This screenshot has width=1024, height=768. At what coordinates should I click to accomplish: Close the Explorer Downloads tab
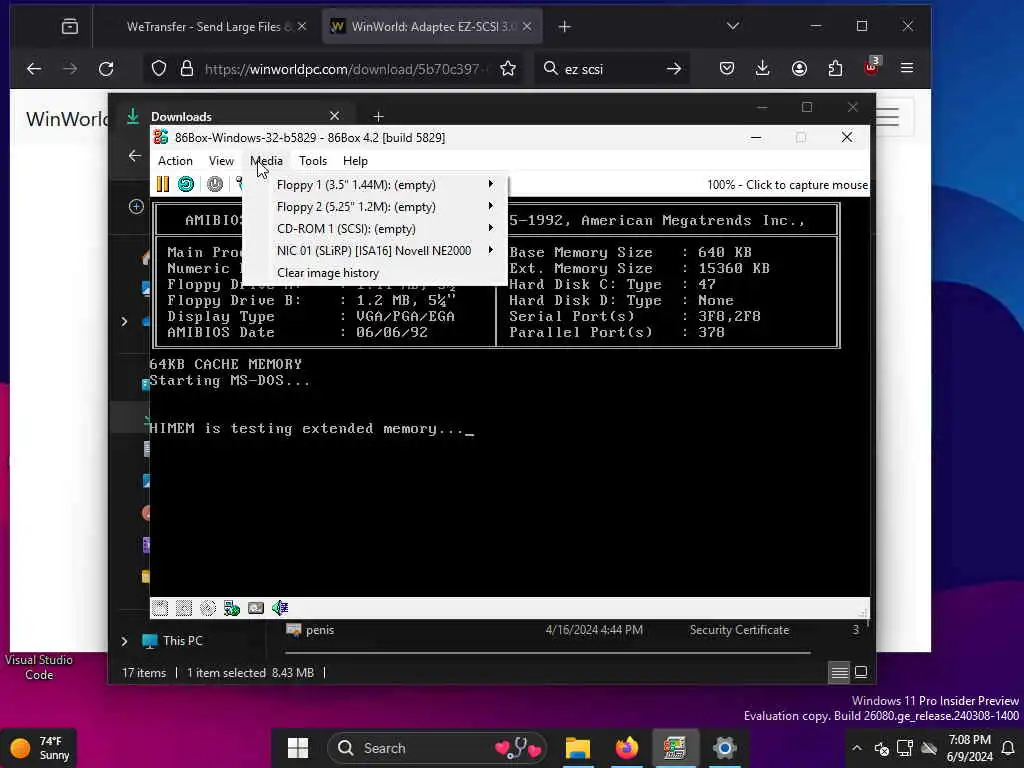point(334,116)
